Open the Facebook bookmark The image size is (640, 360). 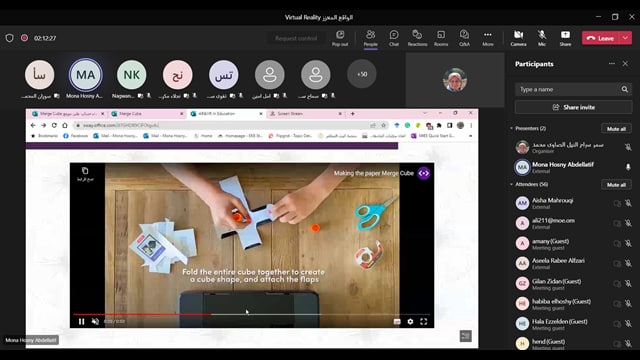[x=76, y=136]
